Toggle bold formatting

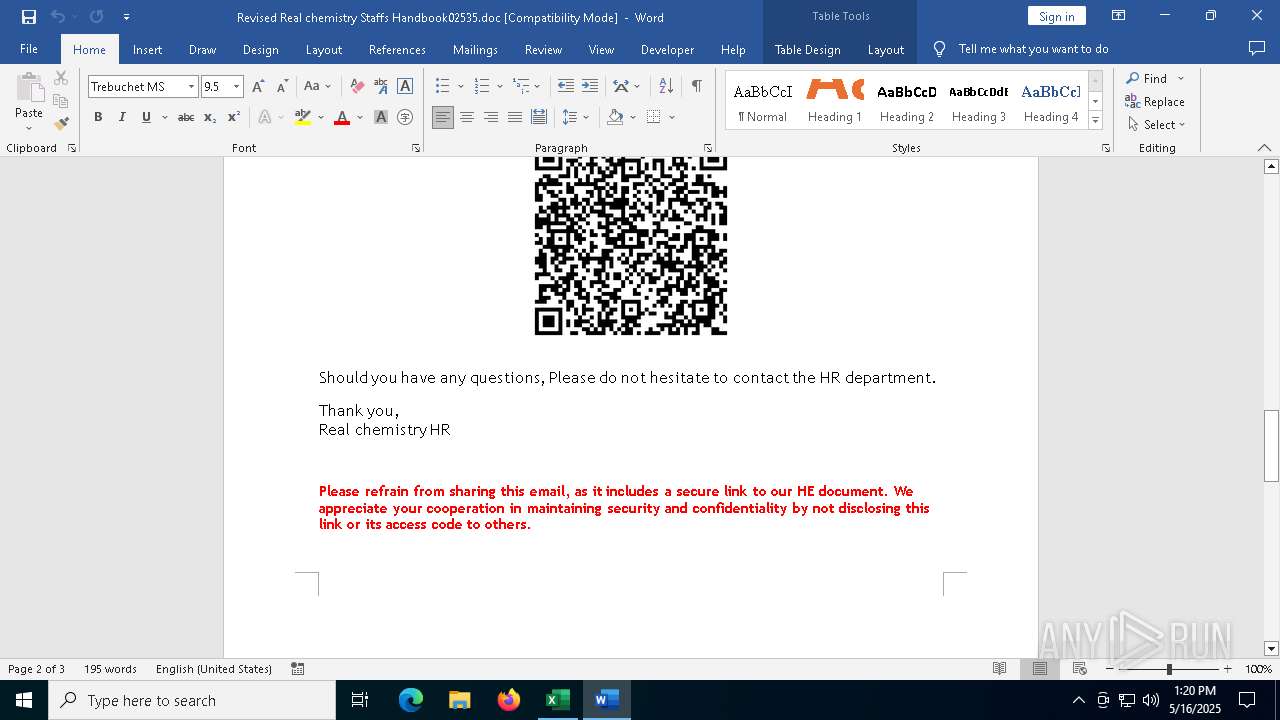tap(98, 117)
